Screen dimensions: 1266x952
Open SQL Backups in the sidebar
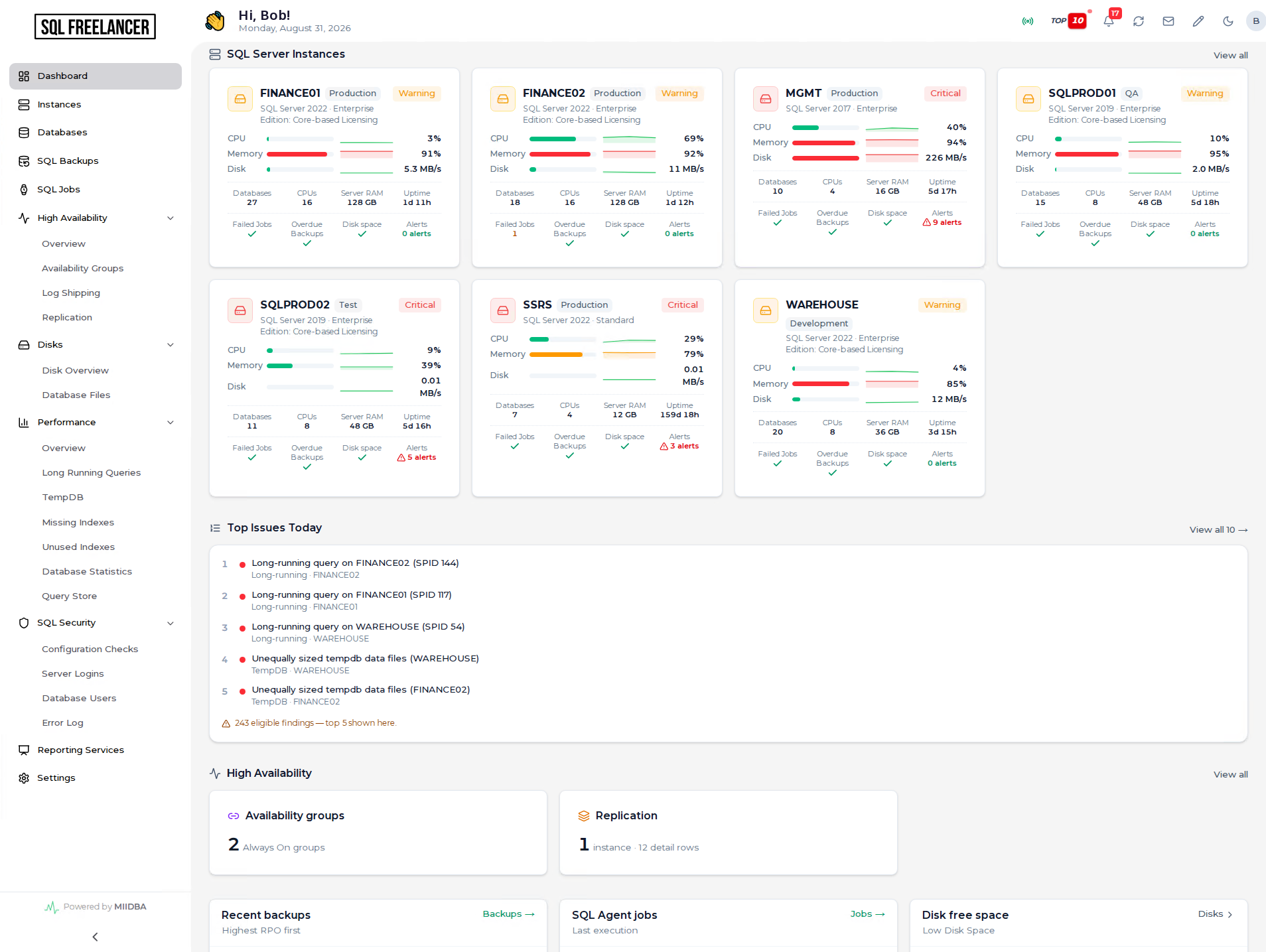tap(96, 161)
